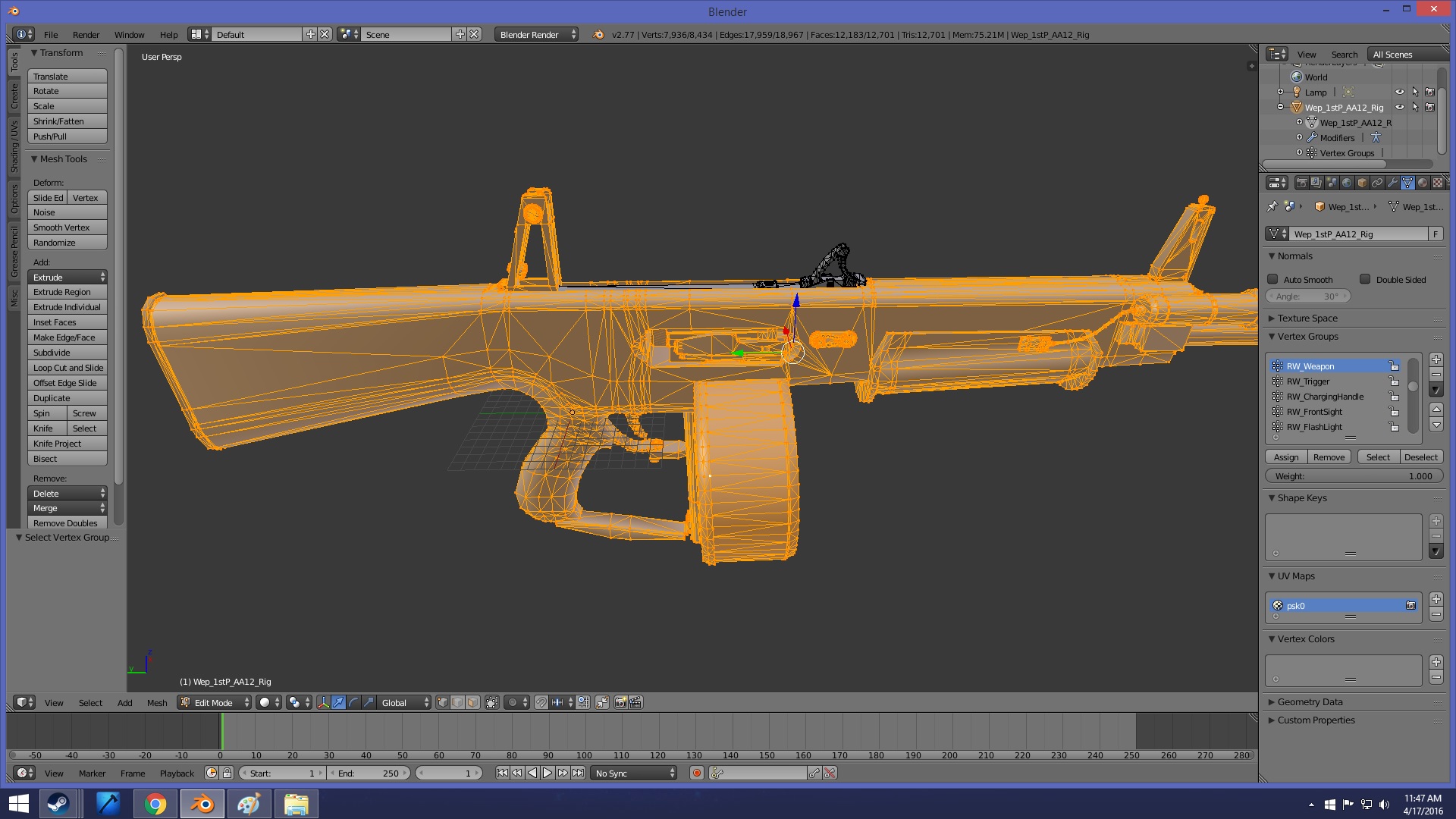Open the Material properties tab icon
Image resolution: width=1456 pixels, height=819 pixels.
point(1423,183)
